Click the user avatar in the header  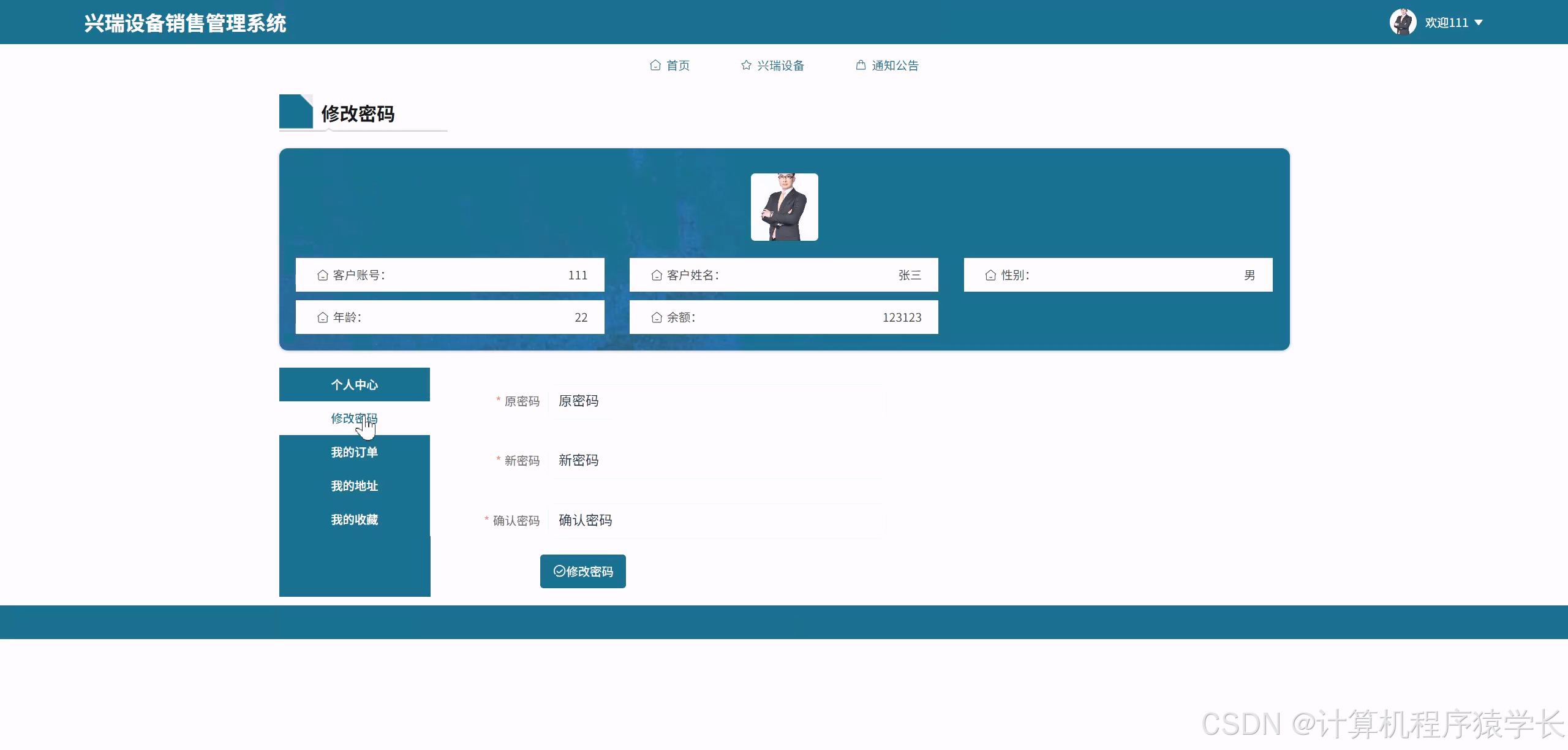tap(1403, 22)
